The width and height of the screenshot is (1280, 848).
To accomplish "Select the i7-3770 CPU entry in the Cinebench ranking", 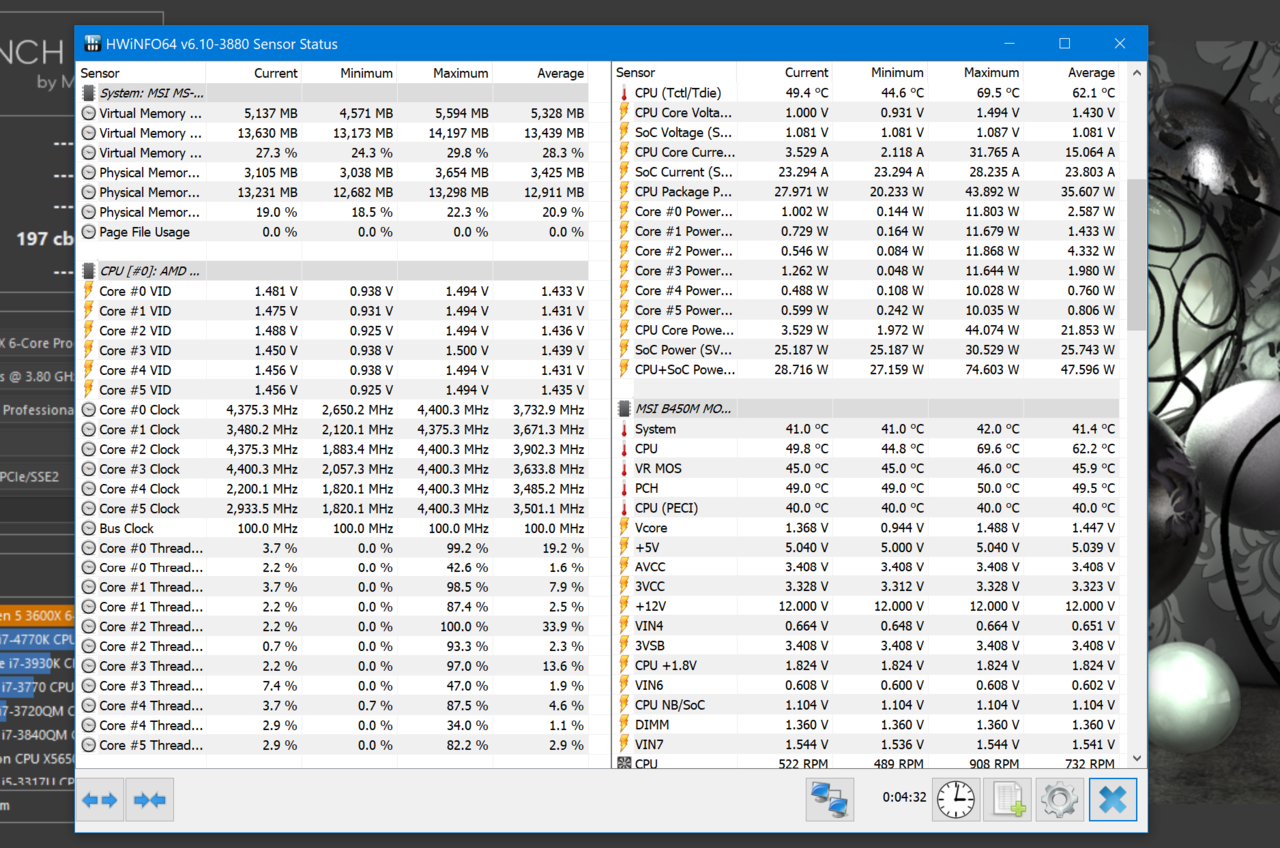I will [37, 687].
